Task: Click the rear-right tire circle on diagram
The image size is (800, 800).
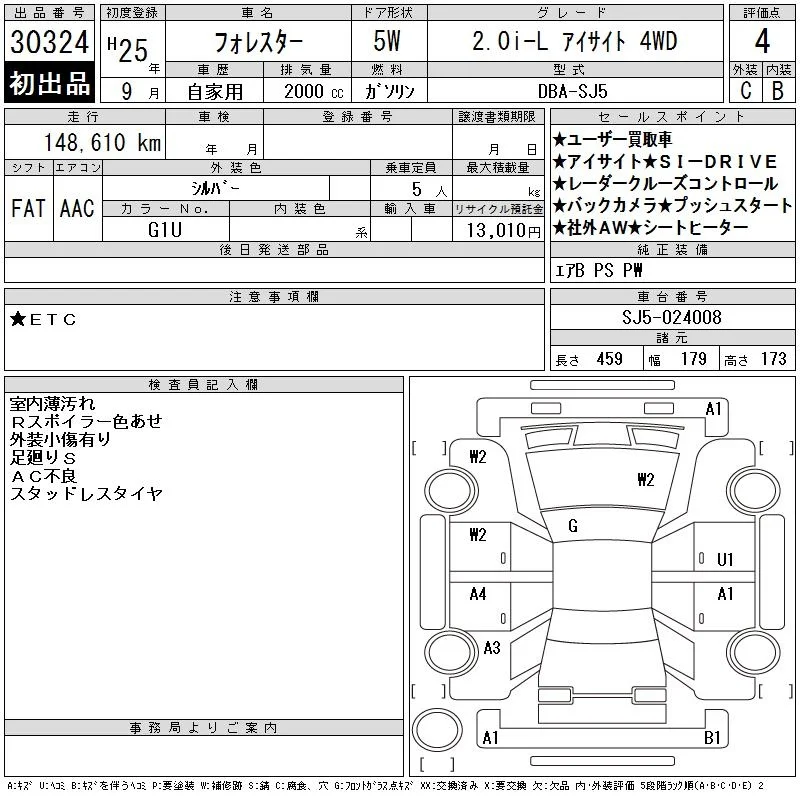Action: (x=754, y=652)
